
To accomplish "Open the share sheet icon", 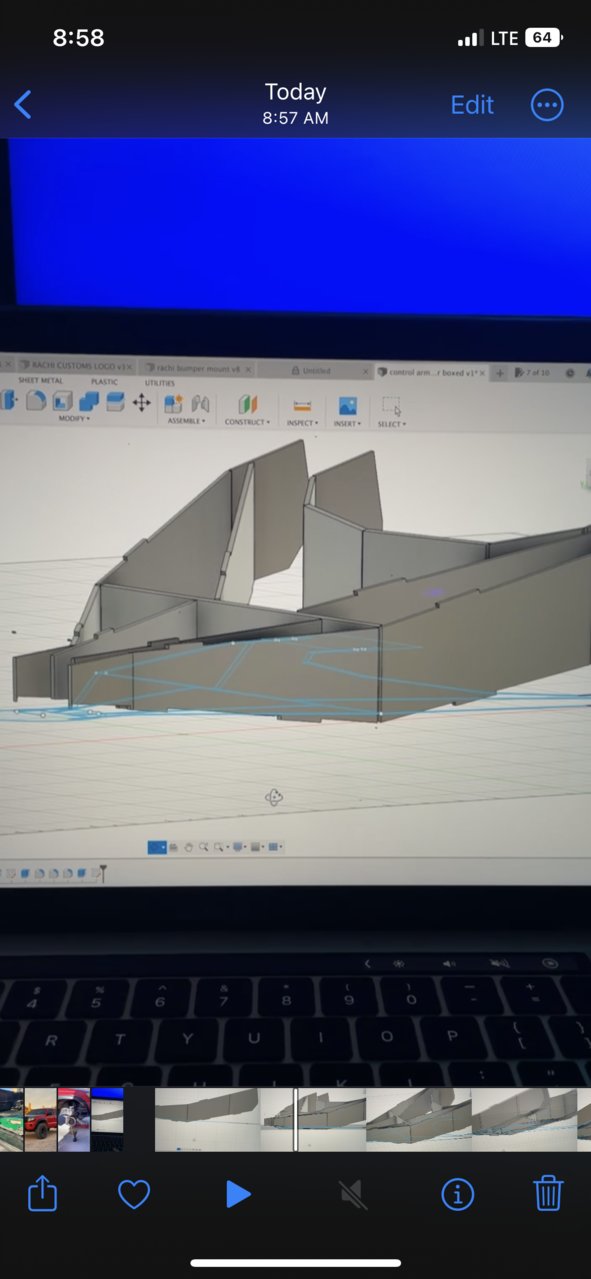I will (x=42, y=1193).
